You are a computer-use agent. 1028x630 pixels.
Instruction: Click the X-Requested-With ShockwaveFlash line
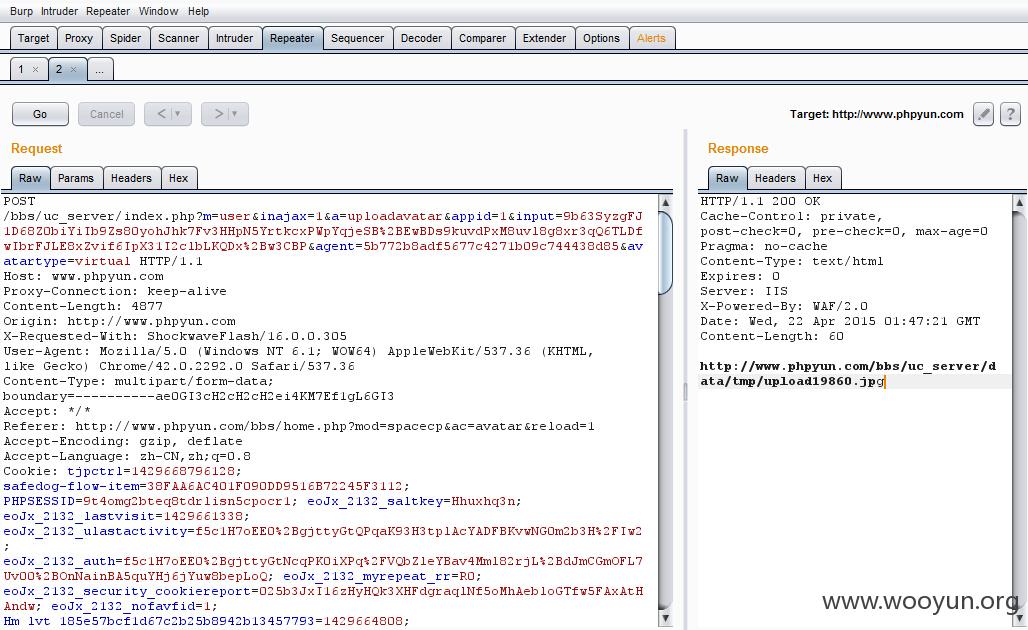pyautogui.click(x=175, y=336)
